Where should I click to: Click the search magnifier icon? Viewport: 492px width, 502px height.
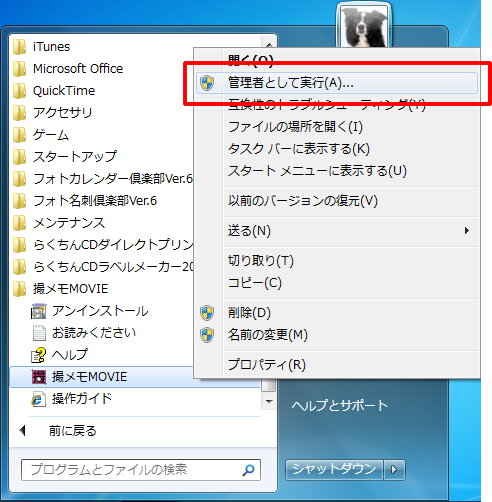(x=248, y=470)
